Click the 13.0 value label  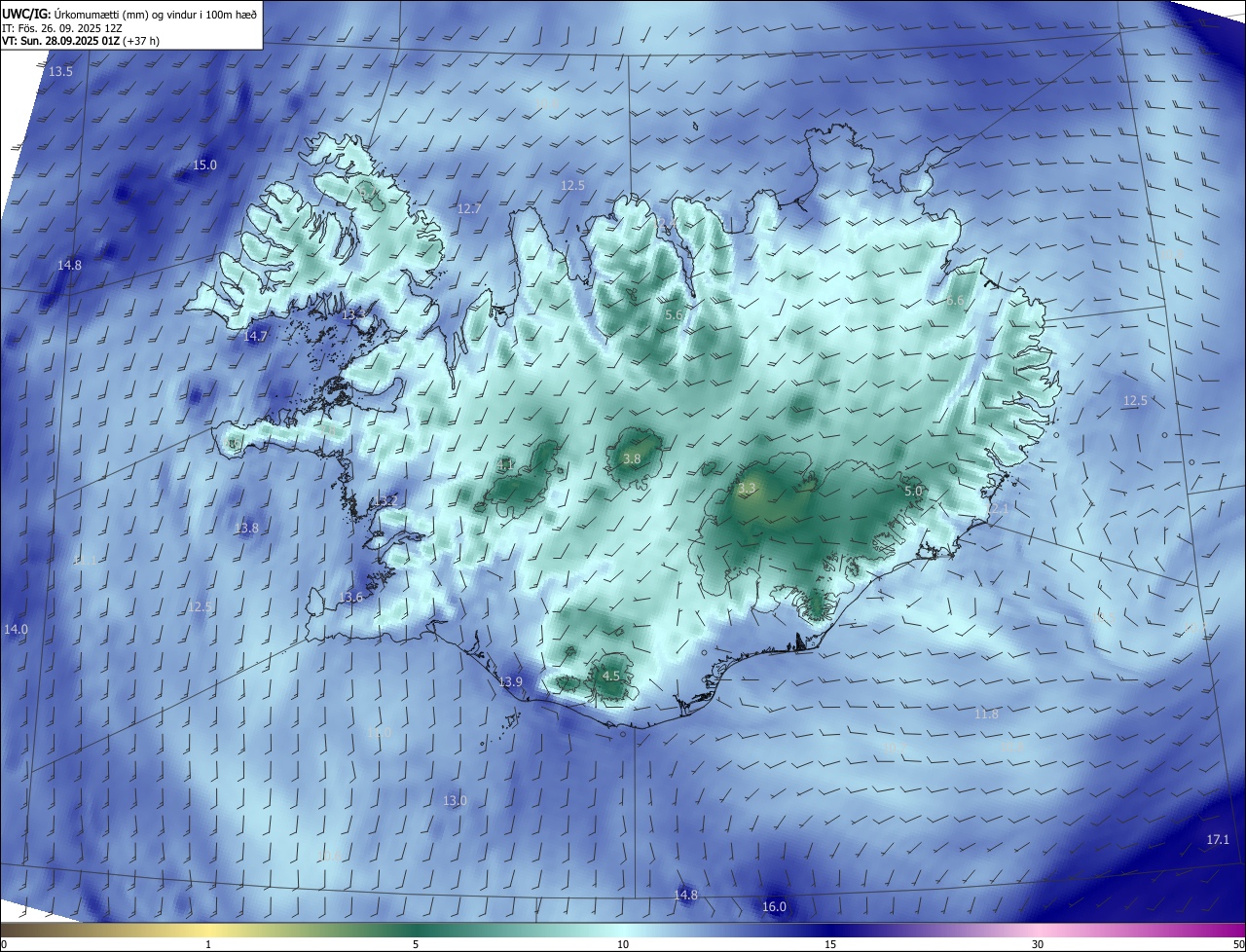tap(456, 801)
